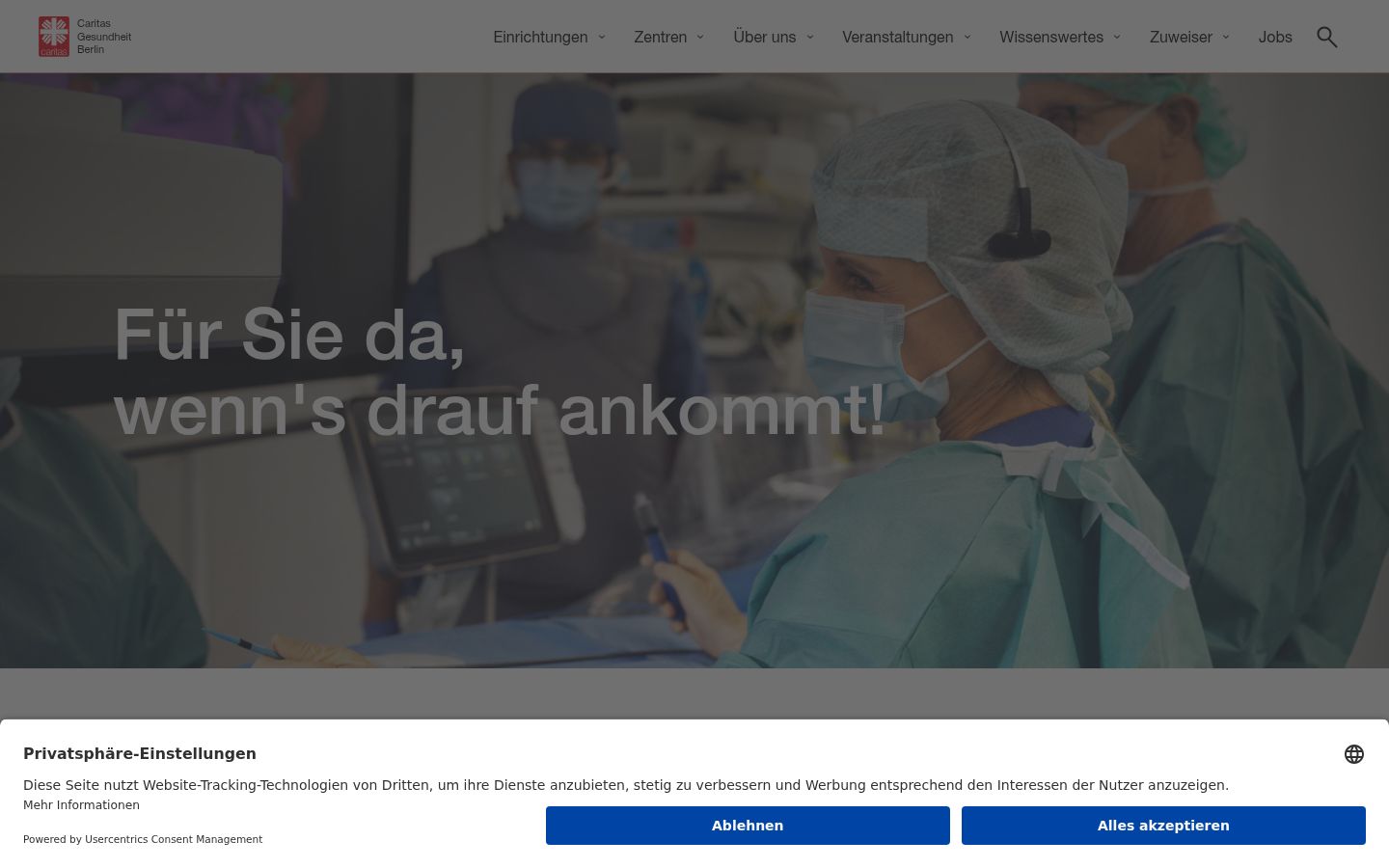Click the Alles akzeptieren button
The image size is (1389, 868).
pyautogui.click(x=1163, y=826)
